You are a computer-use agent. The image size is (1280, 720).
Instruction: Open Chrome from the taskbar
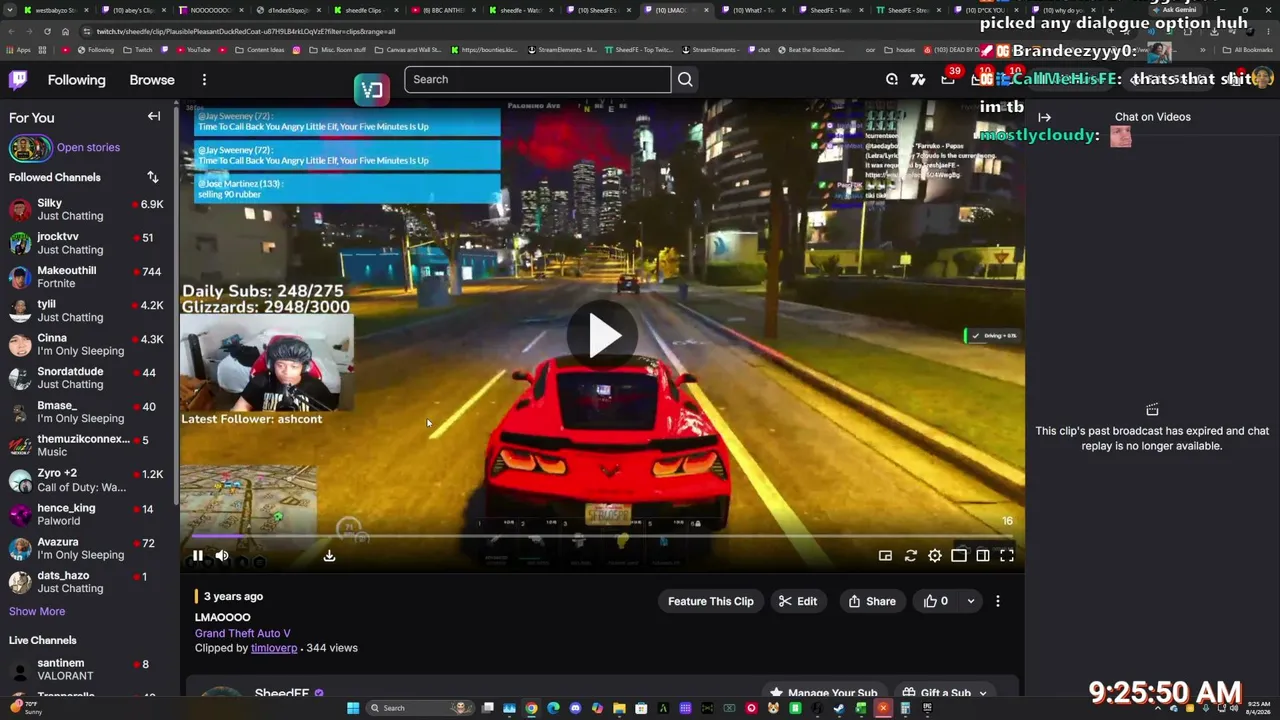click(x=531, y=708)
